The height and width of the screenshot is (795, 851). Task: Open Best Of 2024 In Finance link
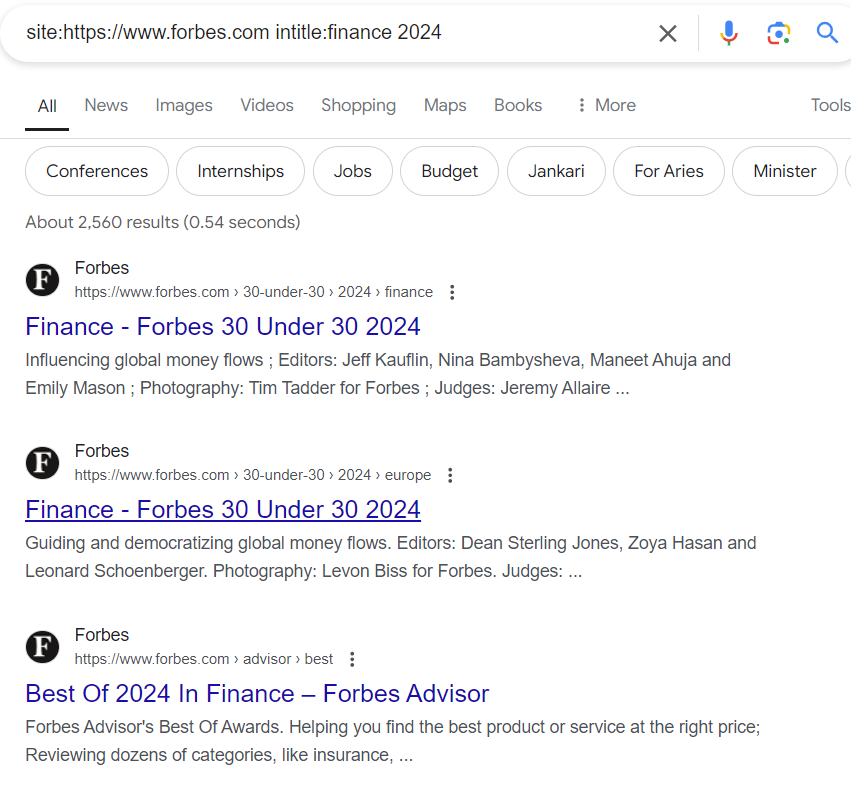coord(257,694)
